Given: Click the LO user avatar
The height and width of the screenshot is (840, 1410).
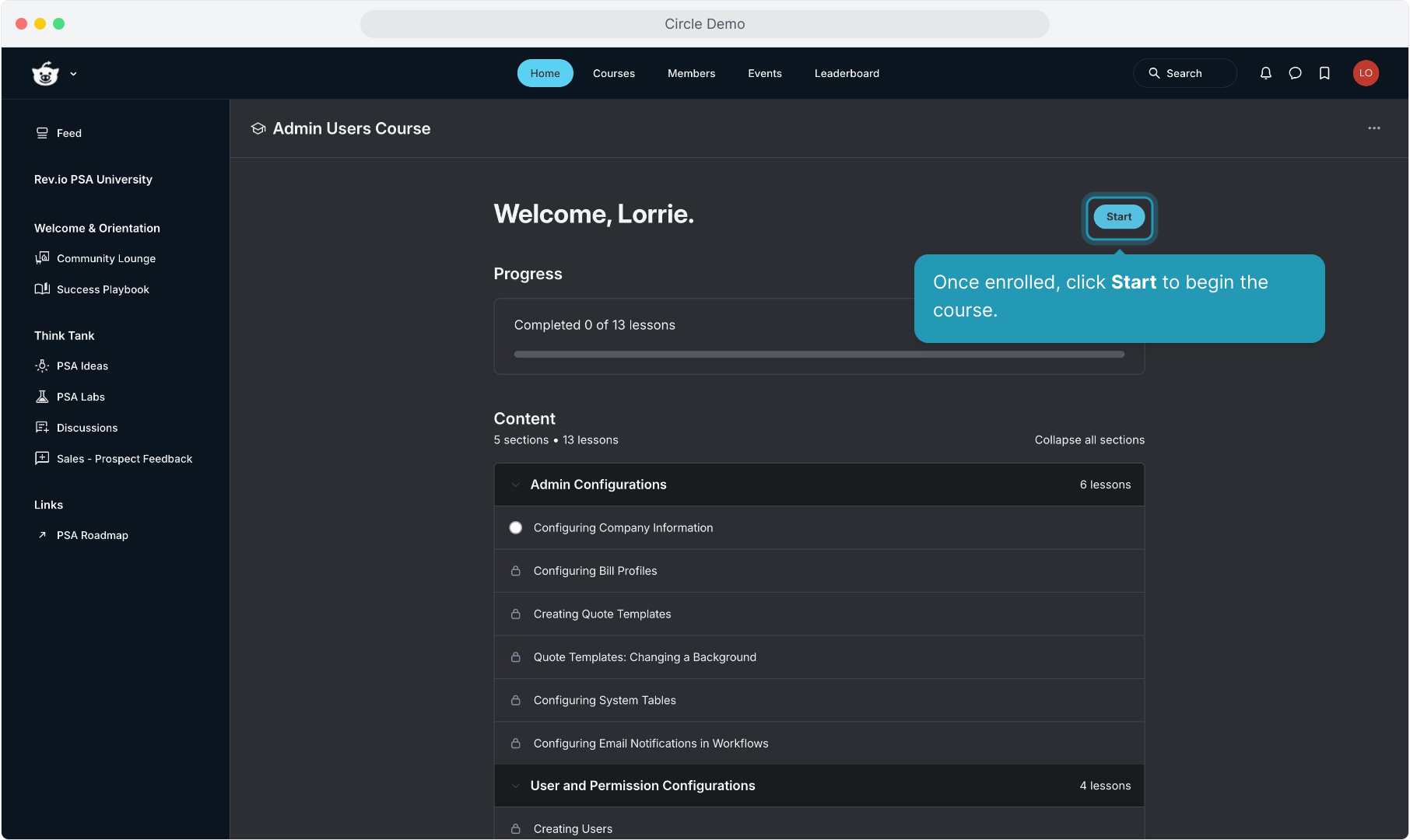Looking at the screenshot, I should coord(1366,73).
